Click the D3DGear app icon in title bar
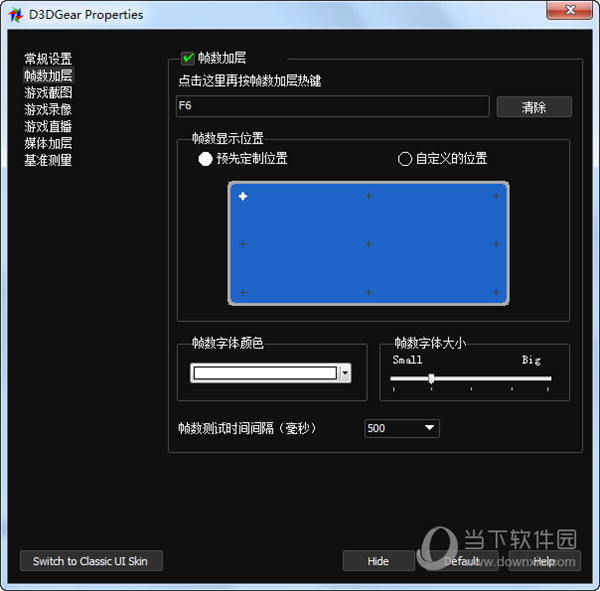Viewport: 600px width, 591px height. point(16,15)
